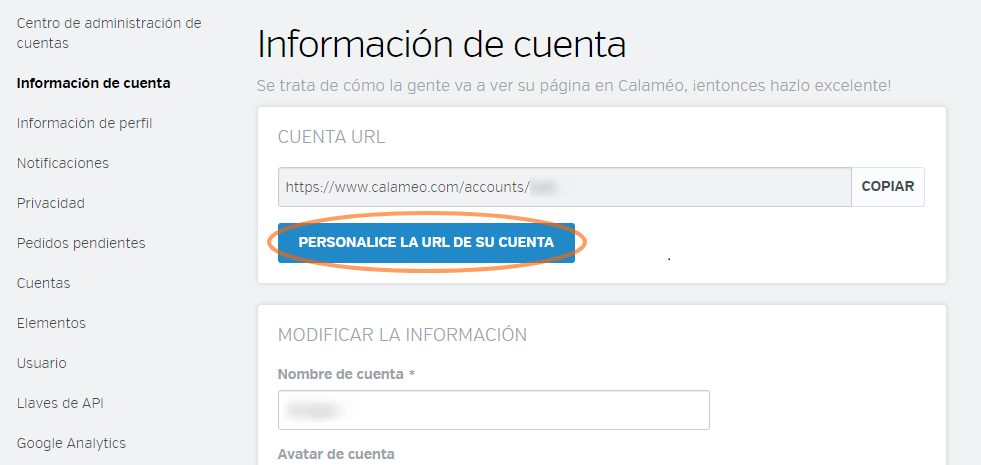Open Pedidos pendientes page
Image resolution: width=981 pixels, height=465 pixels.
[x=81, y=243]
